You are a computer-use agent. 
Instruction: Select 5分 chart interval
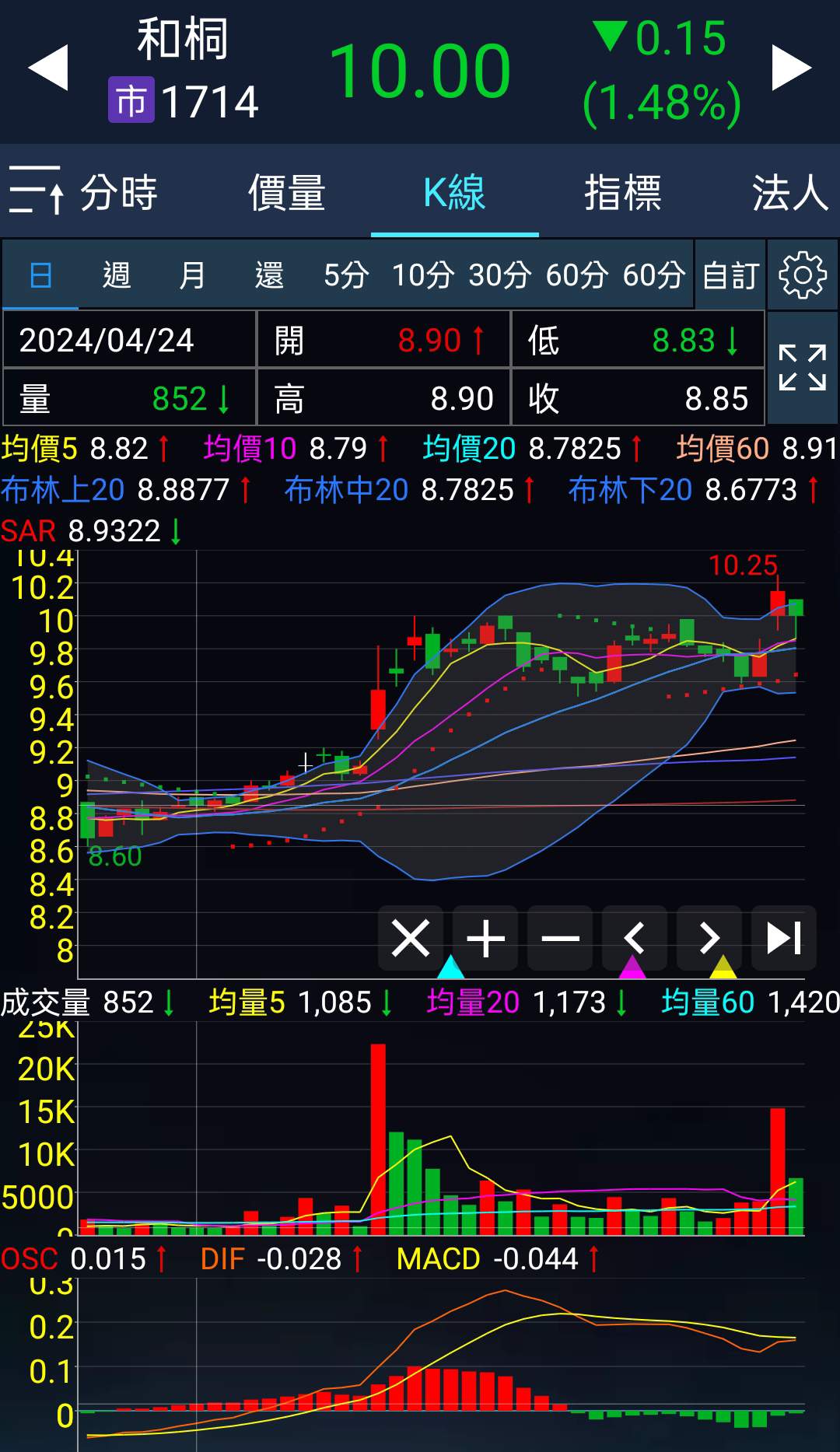(x=346, y=275)
